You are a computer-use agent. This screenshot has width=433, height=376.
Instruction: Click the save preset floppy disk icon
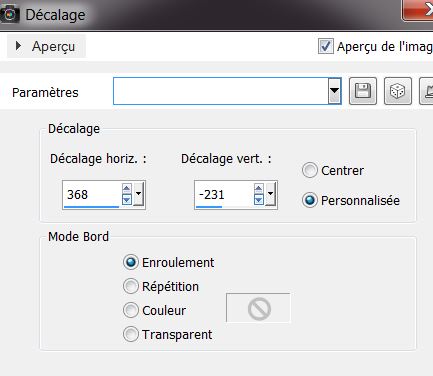point(363,91)
